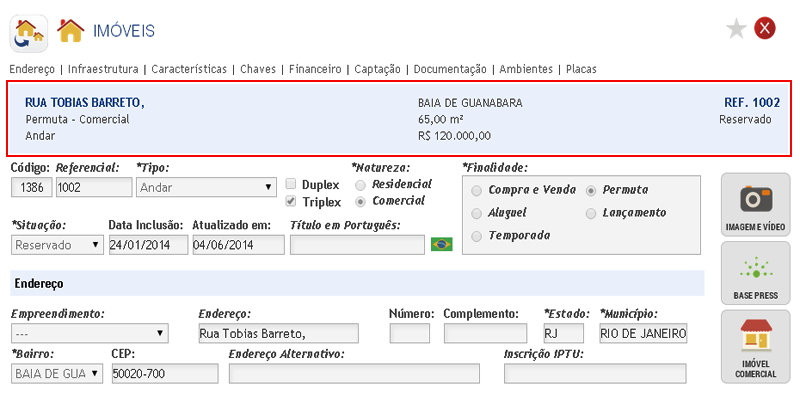Choose Compra e Venda purpose

[x=477, y=191]
